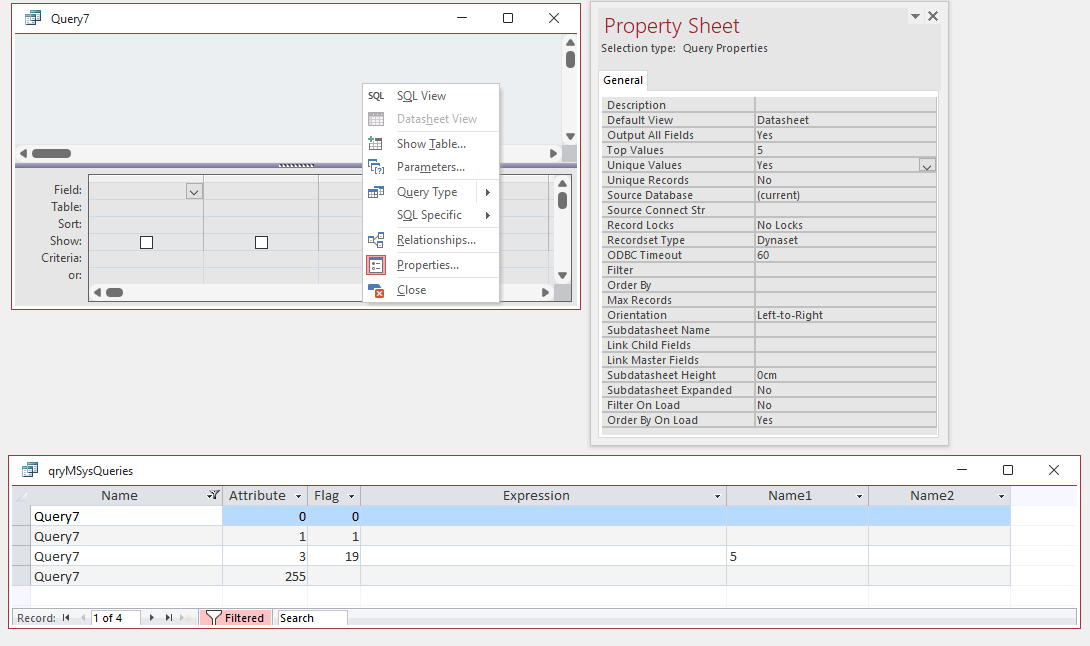Click the Relationships icon
This screenshot has width=1090, height=646.
click(376, 240)
